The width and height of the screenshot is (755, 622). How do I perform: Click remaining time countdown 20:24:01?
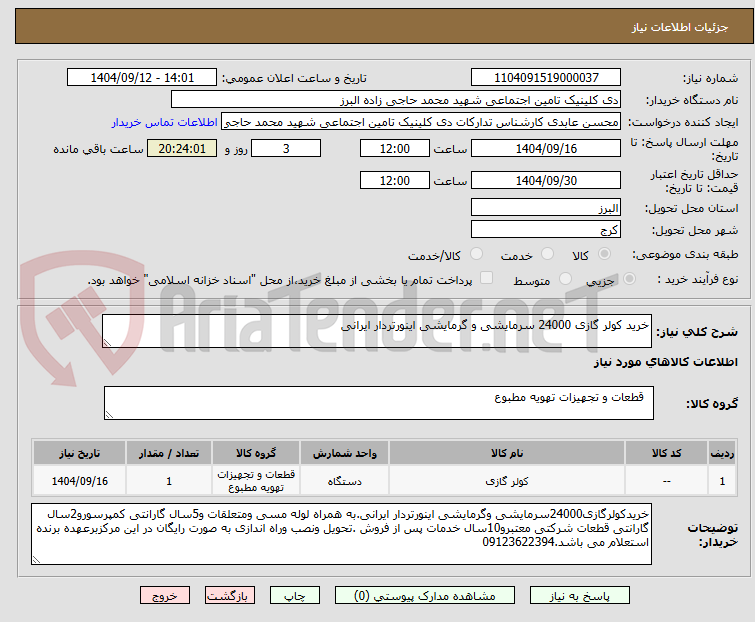[182, 148]
